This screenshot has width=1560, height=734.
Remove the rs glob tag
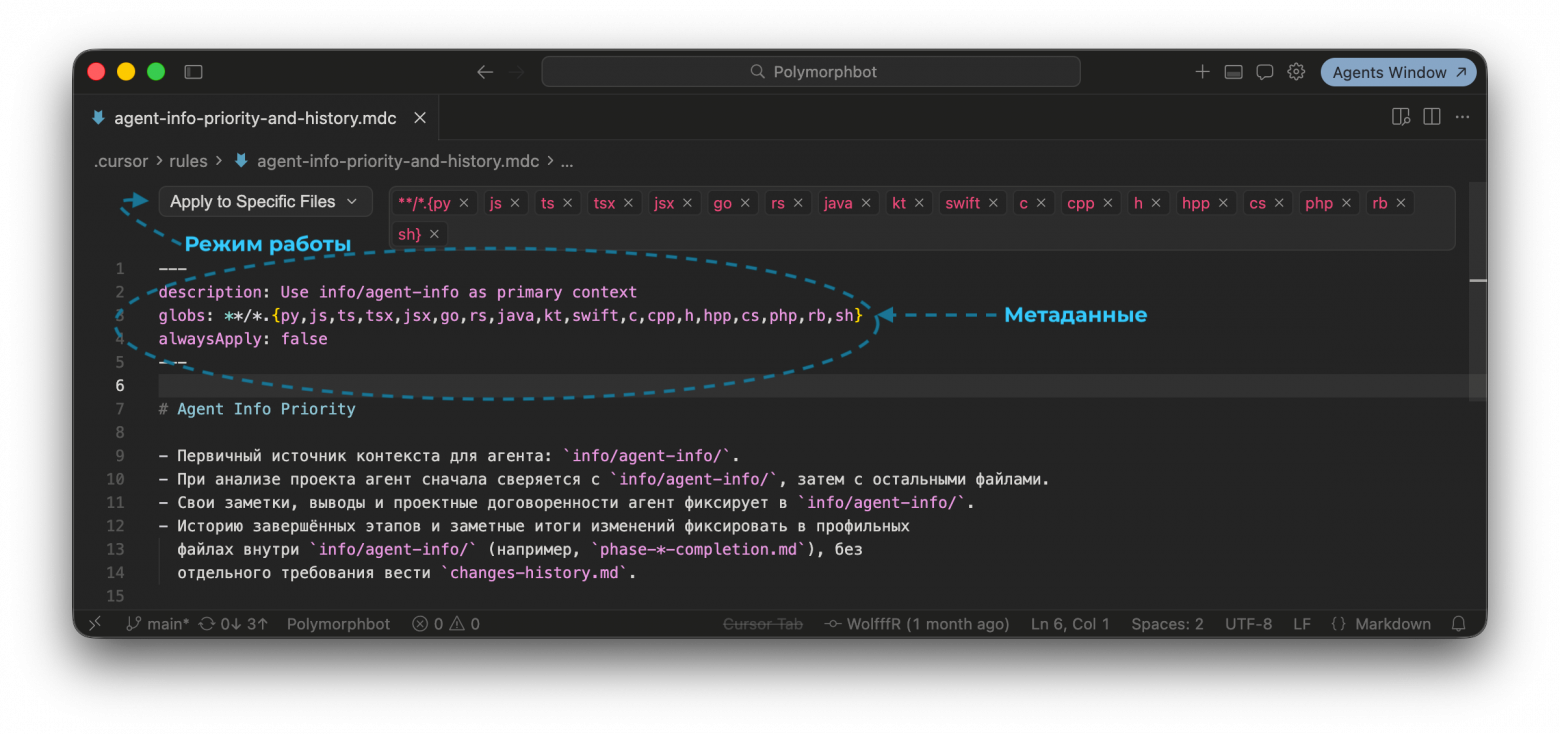pyautogui.click(x=798, y=203)
